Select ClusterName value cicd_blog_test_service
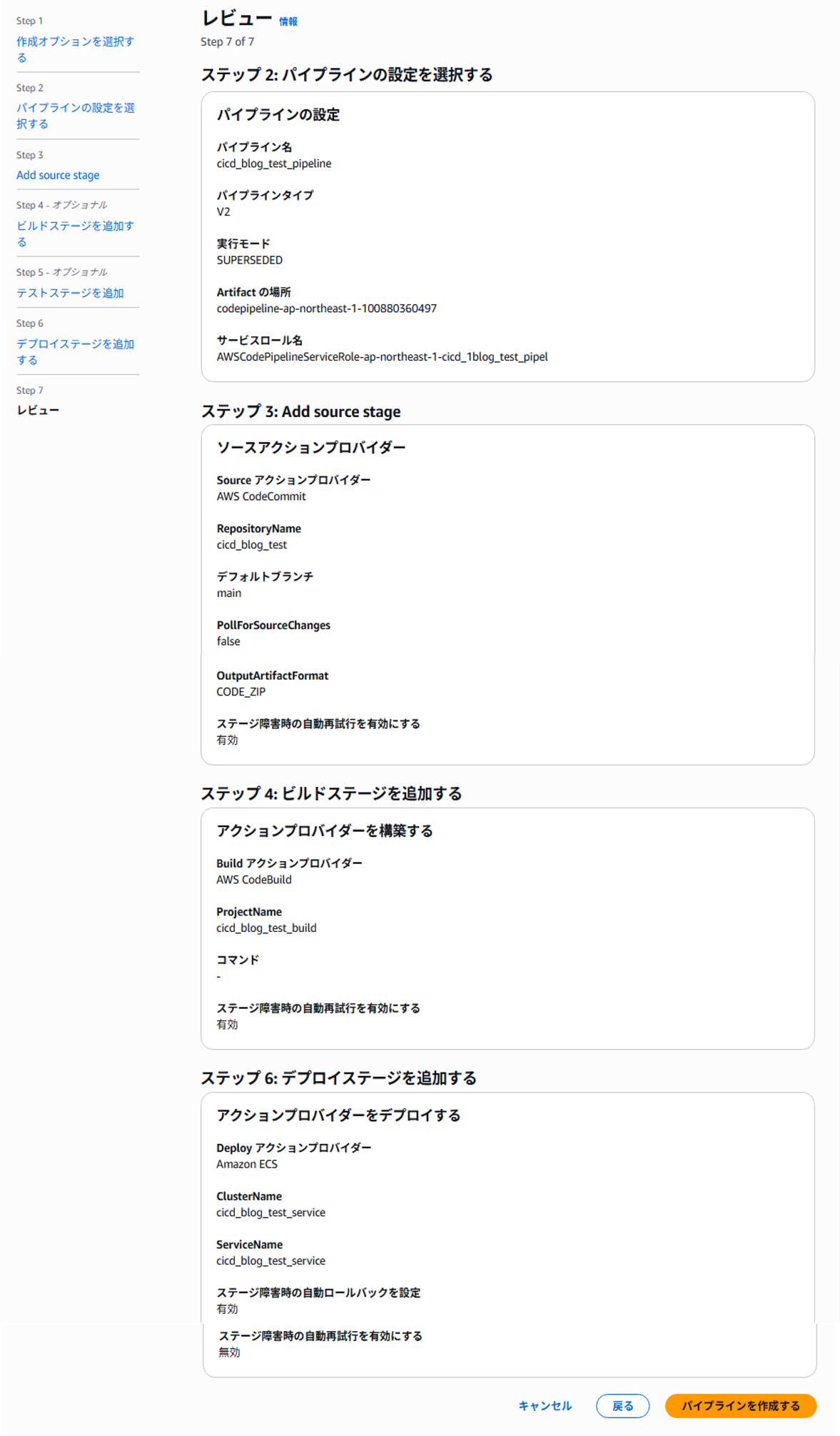 (270, 1212)
